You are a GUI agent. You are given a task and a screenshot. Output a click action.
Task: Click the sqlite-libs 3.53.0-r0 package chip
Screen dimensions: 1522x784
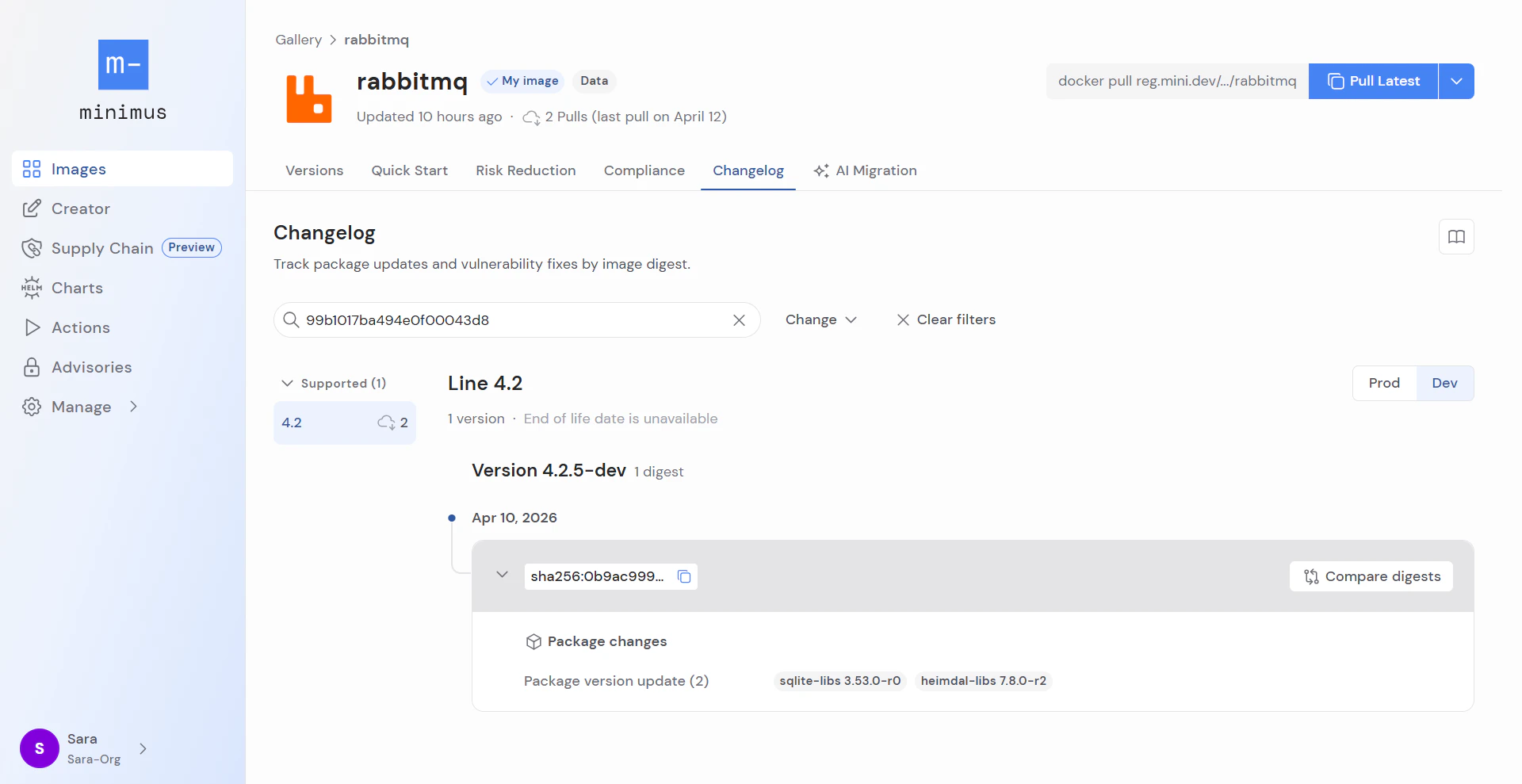pos(840,681)
